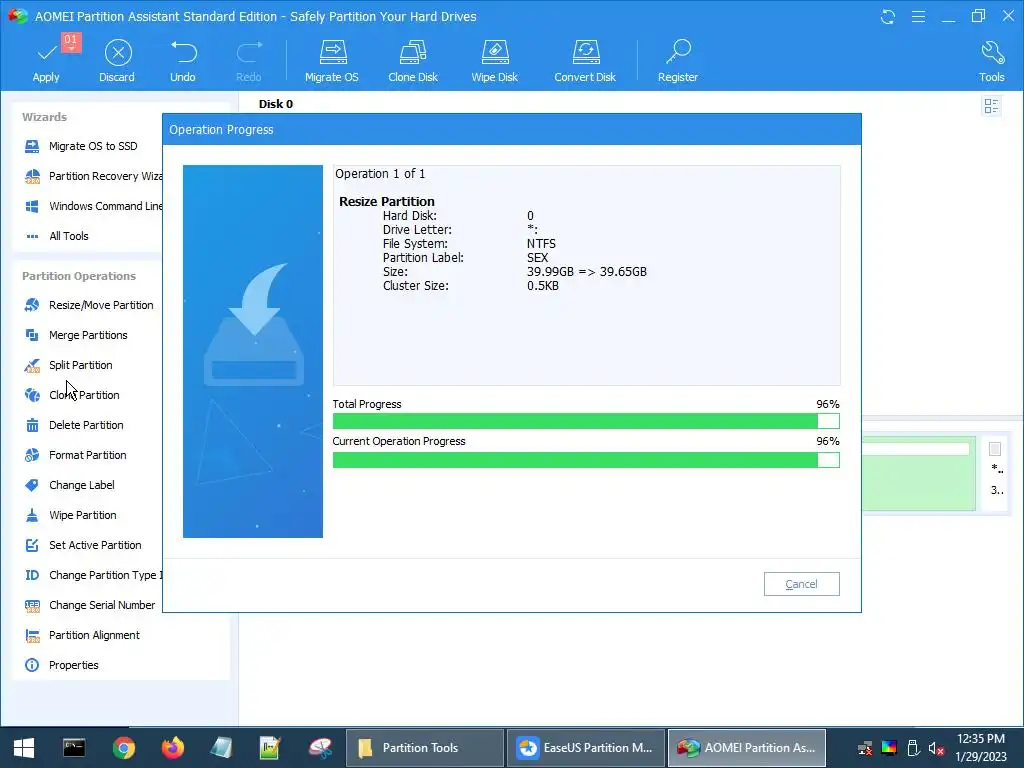Launch Google Chrome from taskbar

click(x=123, y=748)
